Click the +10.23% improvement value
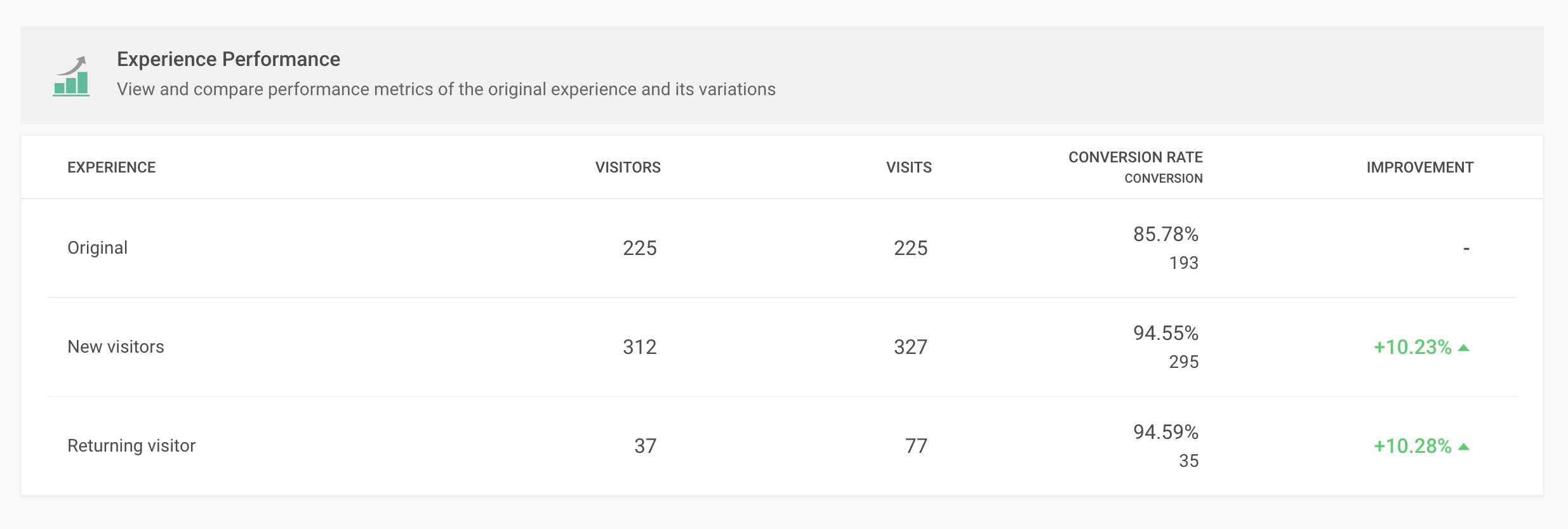This screenshot has width=1568, height=529. (1412, 347)
